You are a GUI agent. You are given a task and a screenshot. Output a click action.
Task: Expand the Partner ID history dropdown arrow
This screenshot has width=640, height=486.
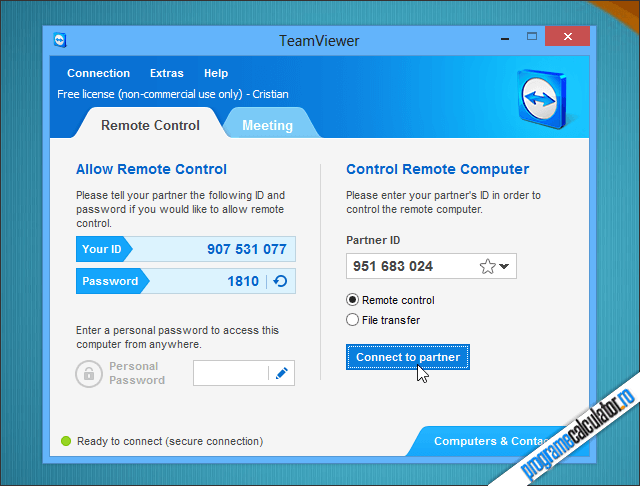tap(504, 266)
